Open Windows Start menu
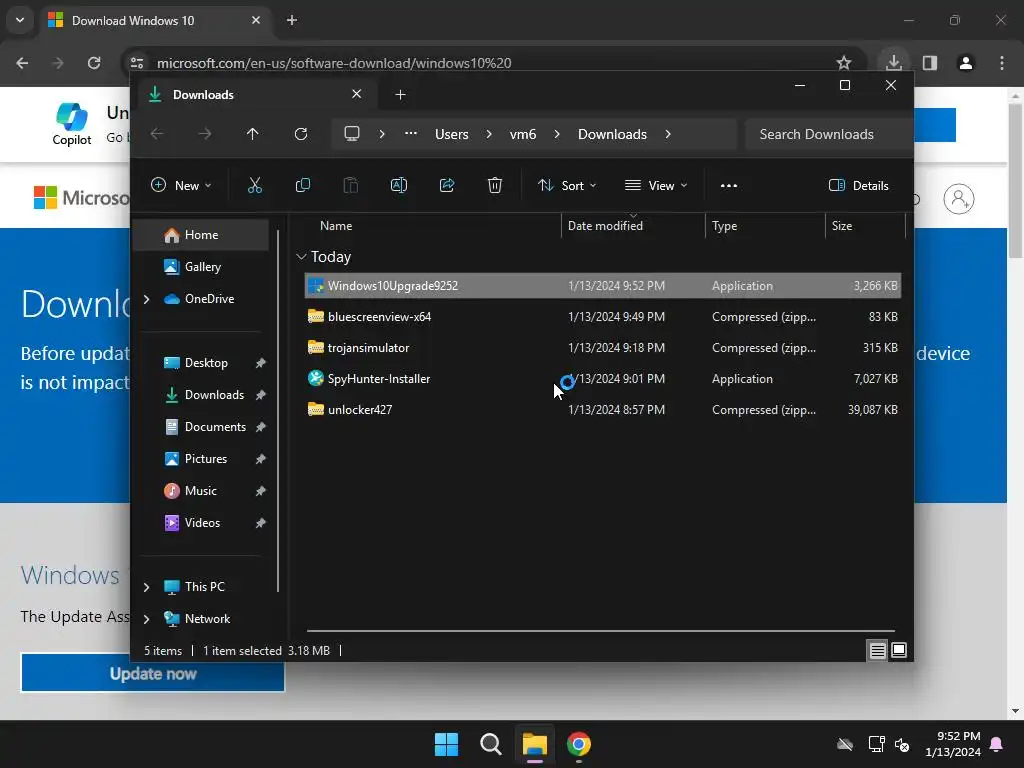1024x768 pixels. pos(447,744)
